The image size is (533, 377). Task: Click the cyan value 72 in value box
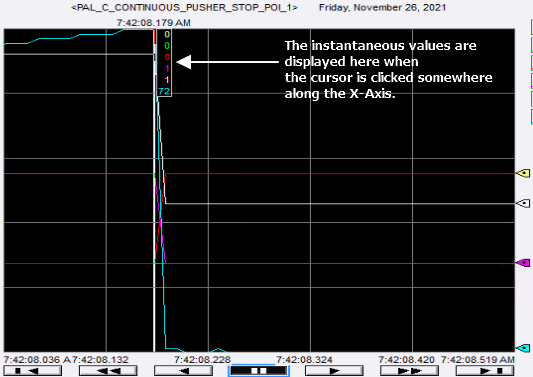tap(164, 91)
